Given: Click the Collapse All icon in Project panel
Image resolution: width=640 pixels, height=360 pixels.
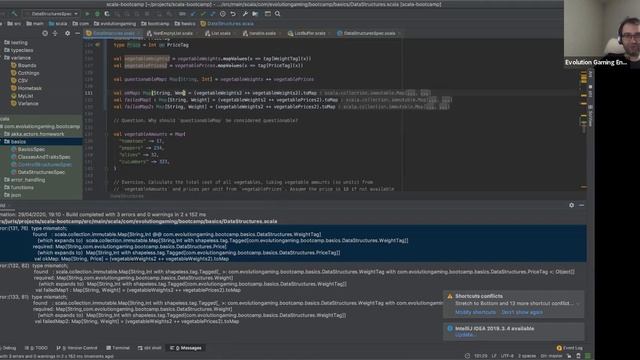Looking at the screenshot, I should click(55, 33).
